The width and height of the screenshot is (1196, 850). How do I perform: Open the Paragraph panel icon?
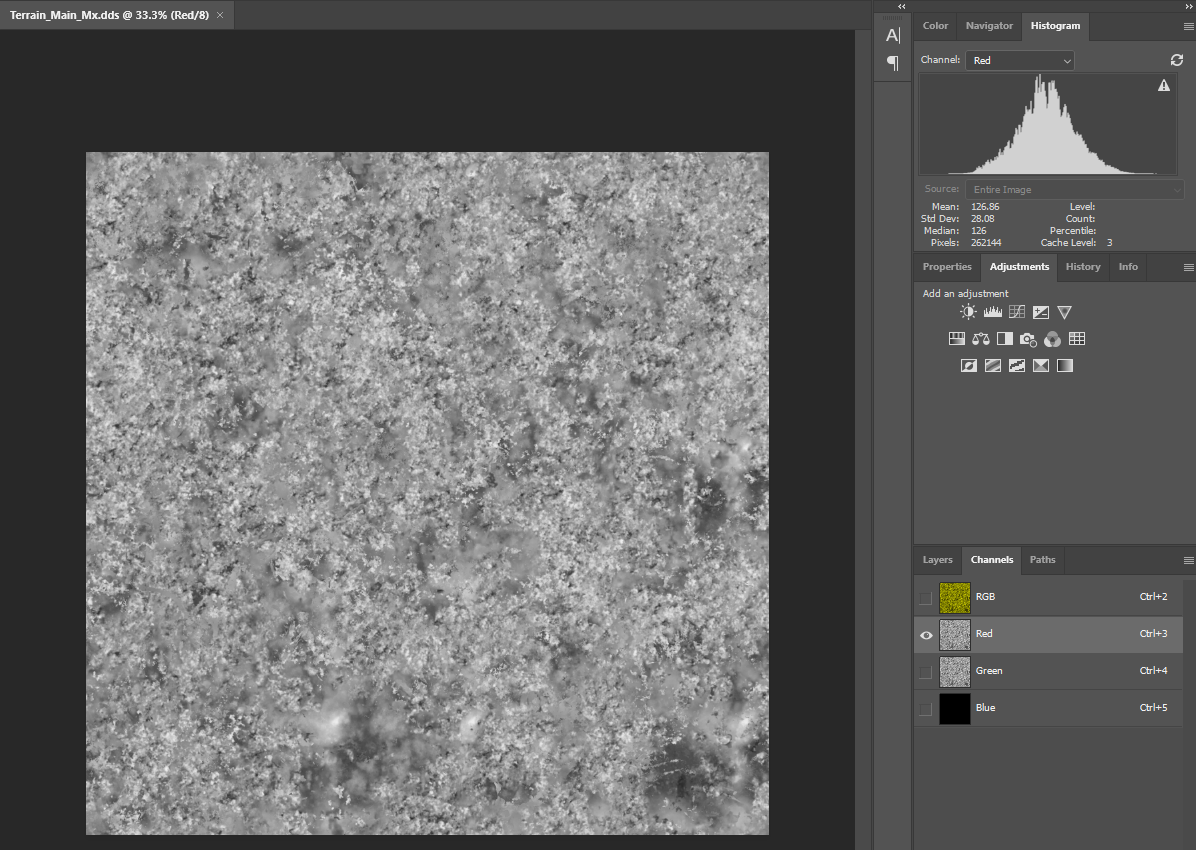pos(892,63)
